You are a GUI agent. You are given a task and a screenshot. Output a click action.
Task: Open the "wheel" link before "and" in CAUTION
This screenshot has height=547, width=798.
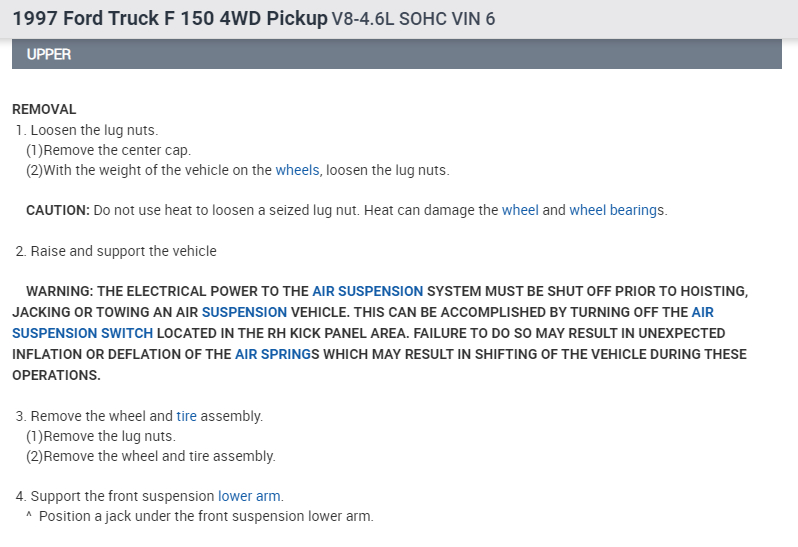520,210
